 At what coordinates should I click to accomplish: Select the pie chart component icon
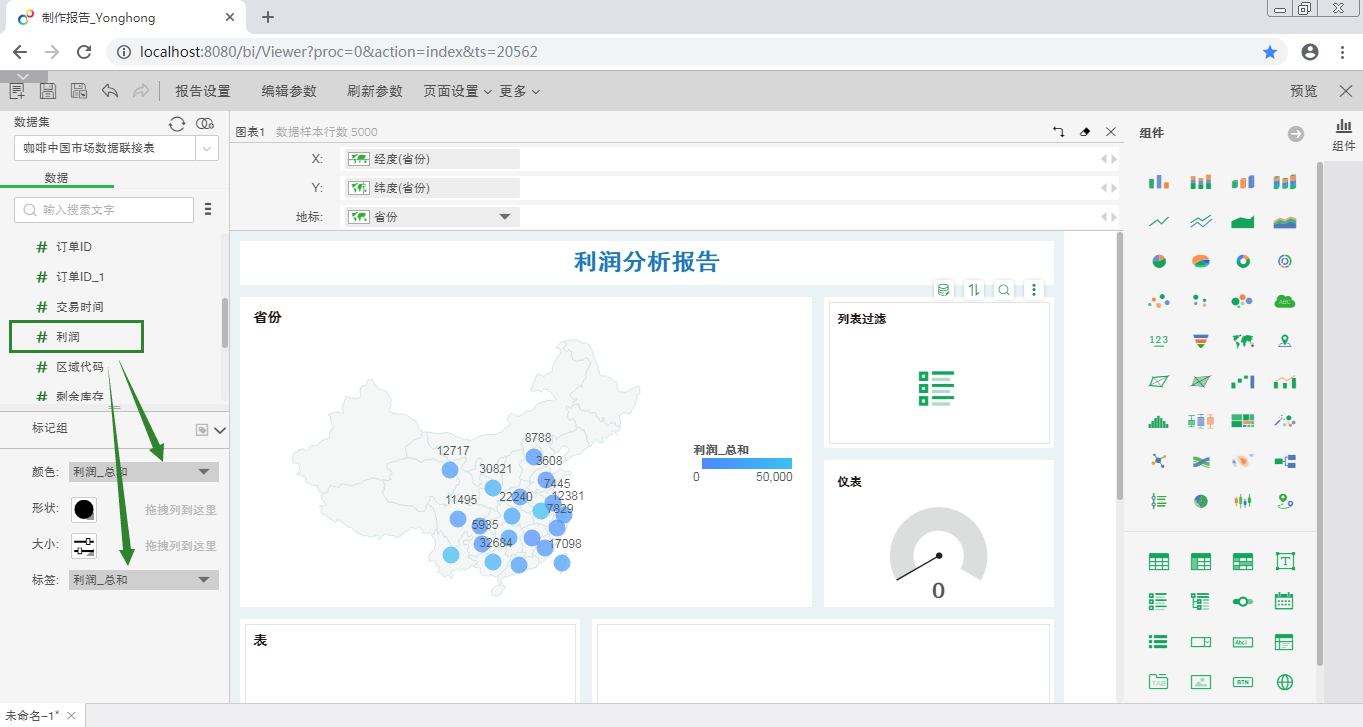[x=1158, y=260]
